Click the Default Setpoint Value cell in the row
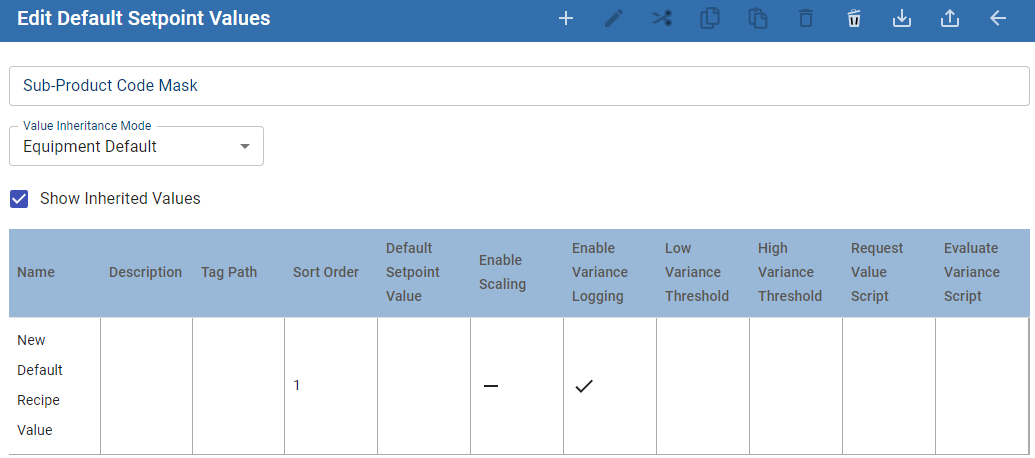The height and width of the screenshot is (458, 1035). pyautogui.click(x=423, y=386)
